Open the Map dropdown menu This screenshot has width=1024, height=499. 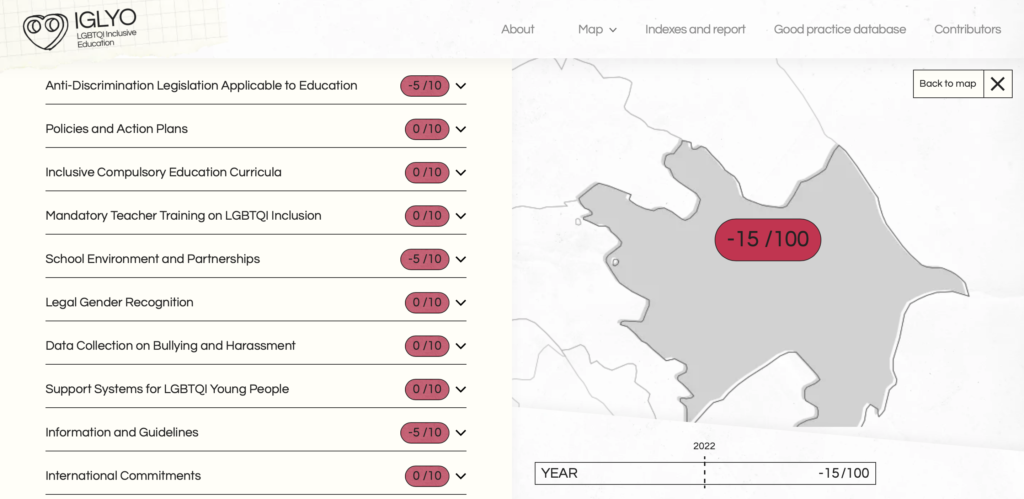[597, 30]
